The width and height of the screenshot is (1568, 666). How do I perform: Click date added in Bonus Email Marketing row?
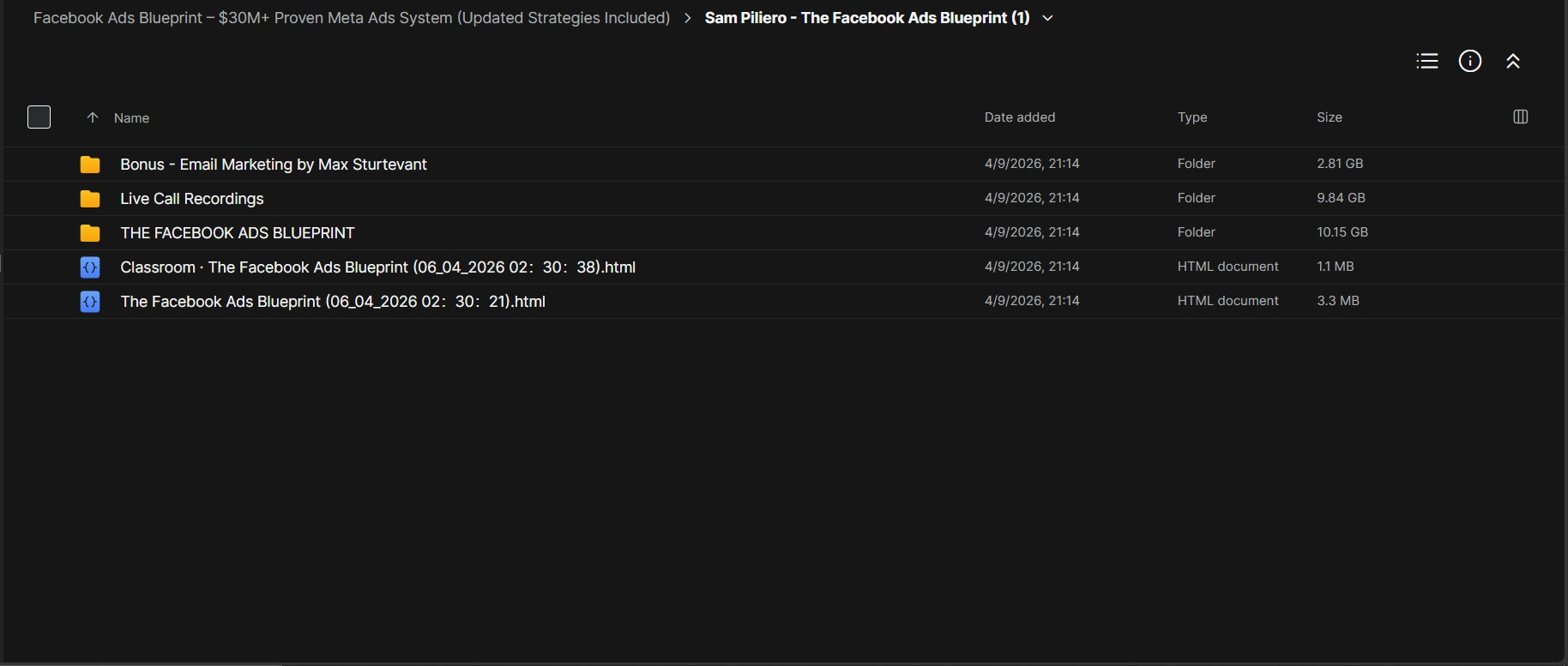[x=1032, y=164]
